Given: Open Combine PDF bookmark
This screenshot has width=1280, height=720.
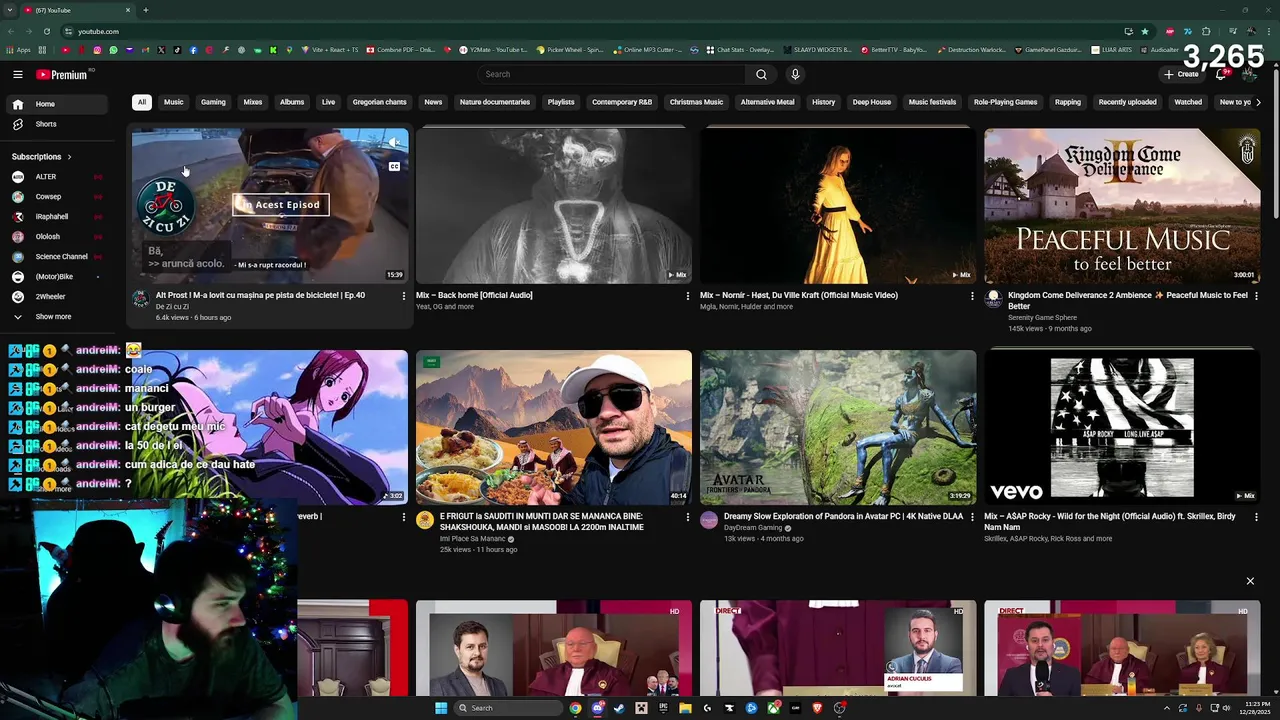Looking at the screenshot, I should pos(400,50).
